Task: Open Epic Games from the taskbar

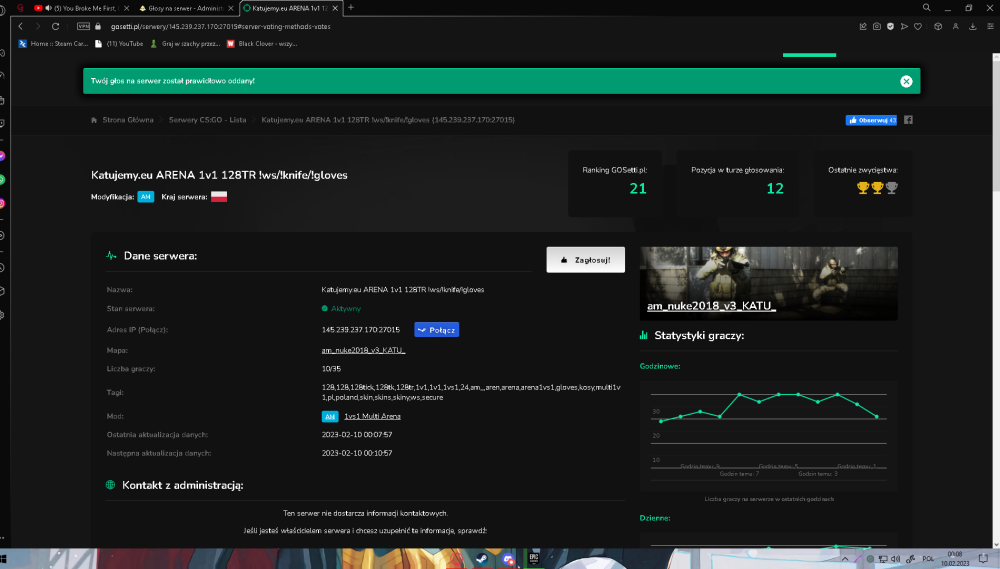Action: [x=534, y=559]
